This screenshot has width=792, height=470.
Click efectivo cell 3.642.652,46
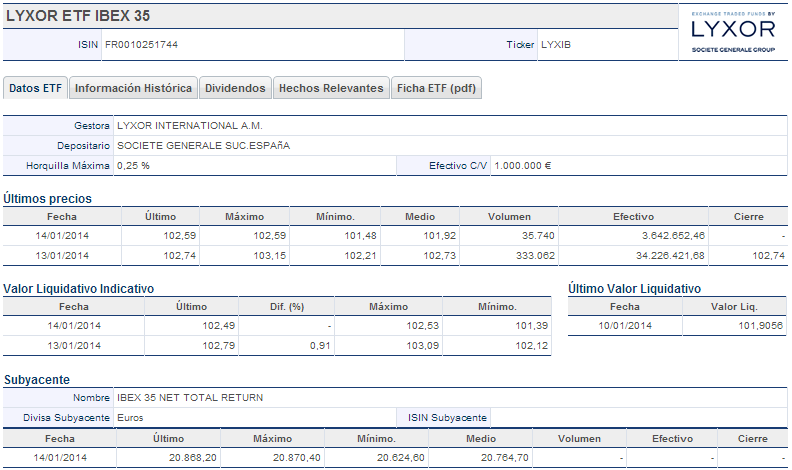(x=673, y=236)
